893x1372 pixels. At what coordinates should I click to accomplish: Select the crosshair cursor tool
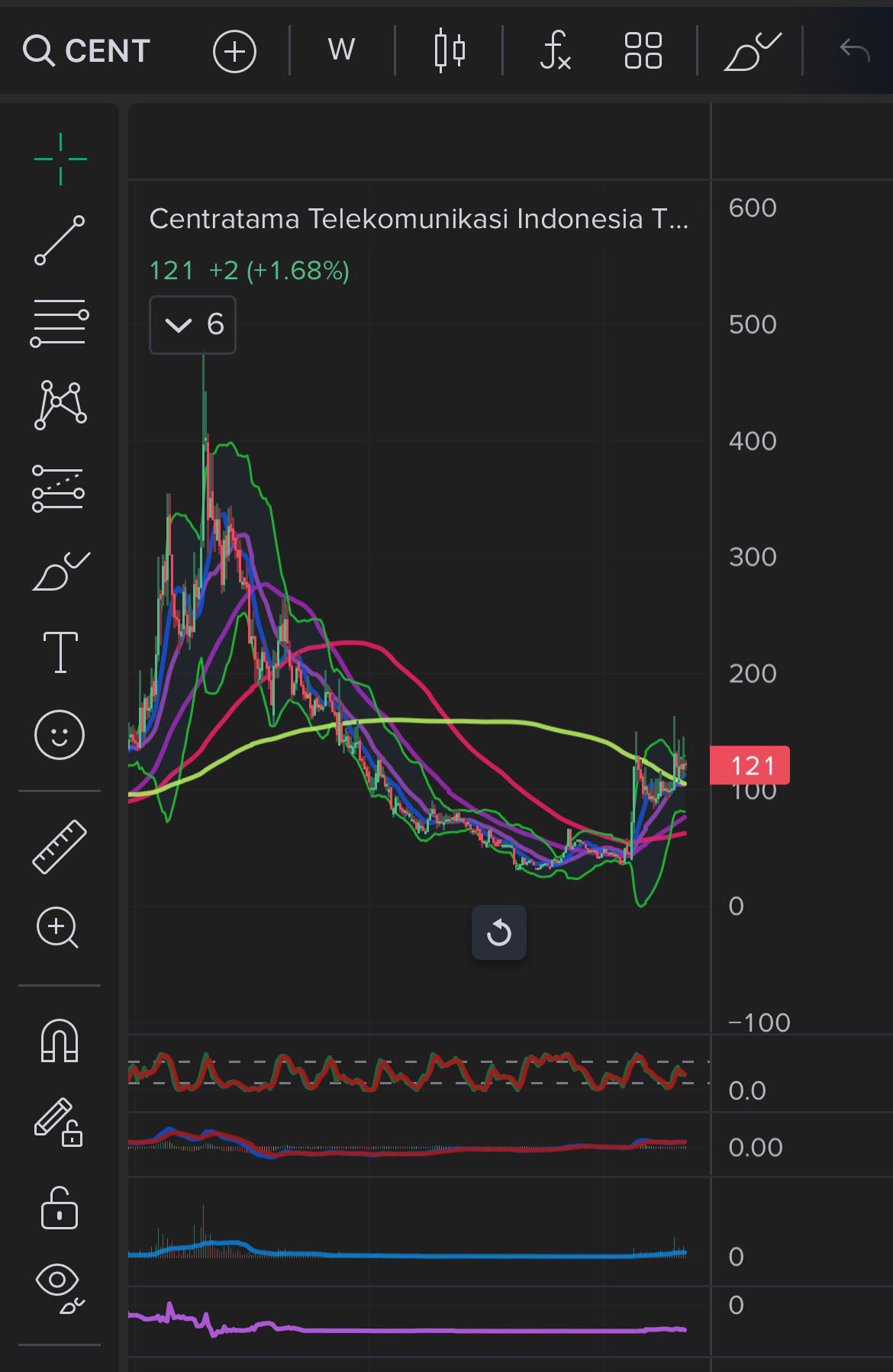click(x=60, y=159)
